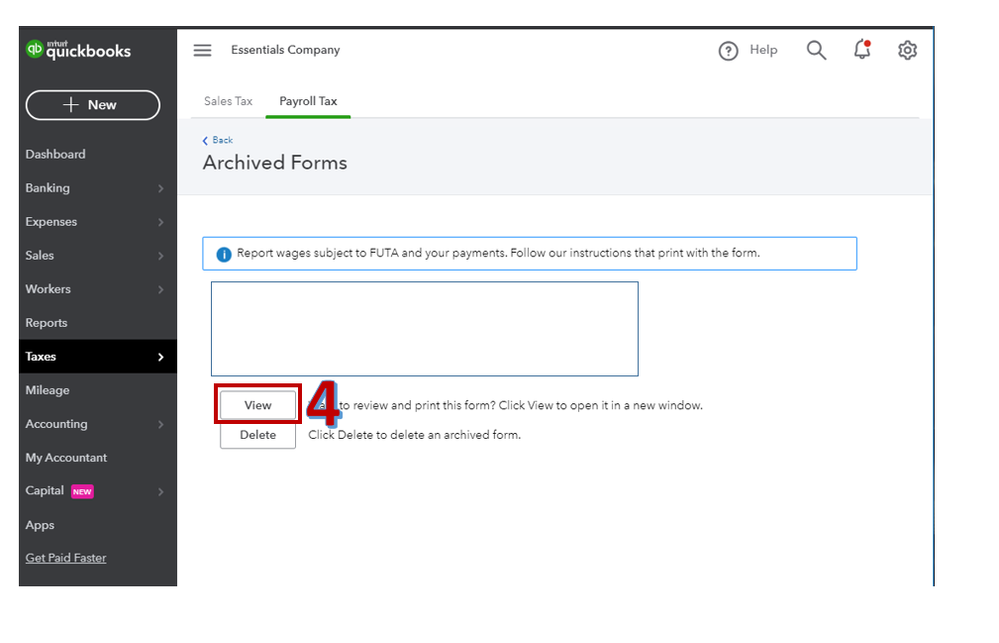Select the Payroll Tax tab

308,101
